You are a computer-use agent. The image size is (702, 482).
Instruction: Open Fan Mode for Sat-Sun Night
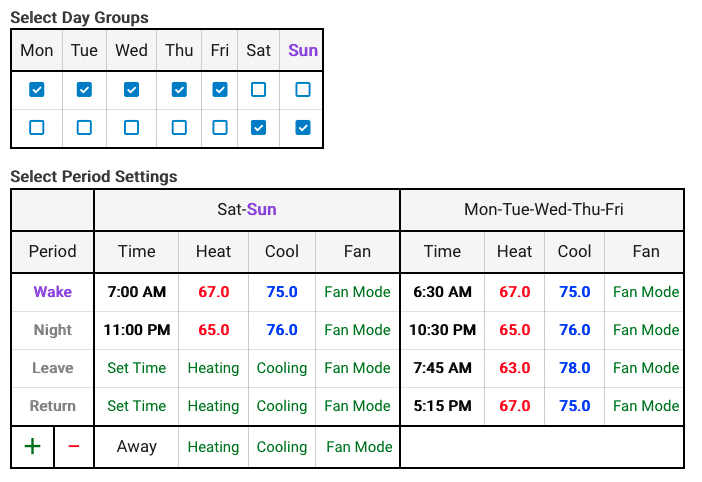(x=357, y=330)
